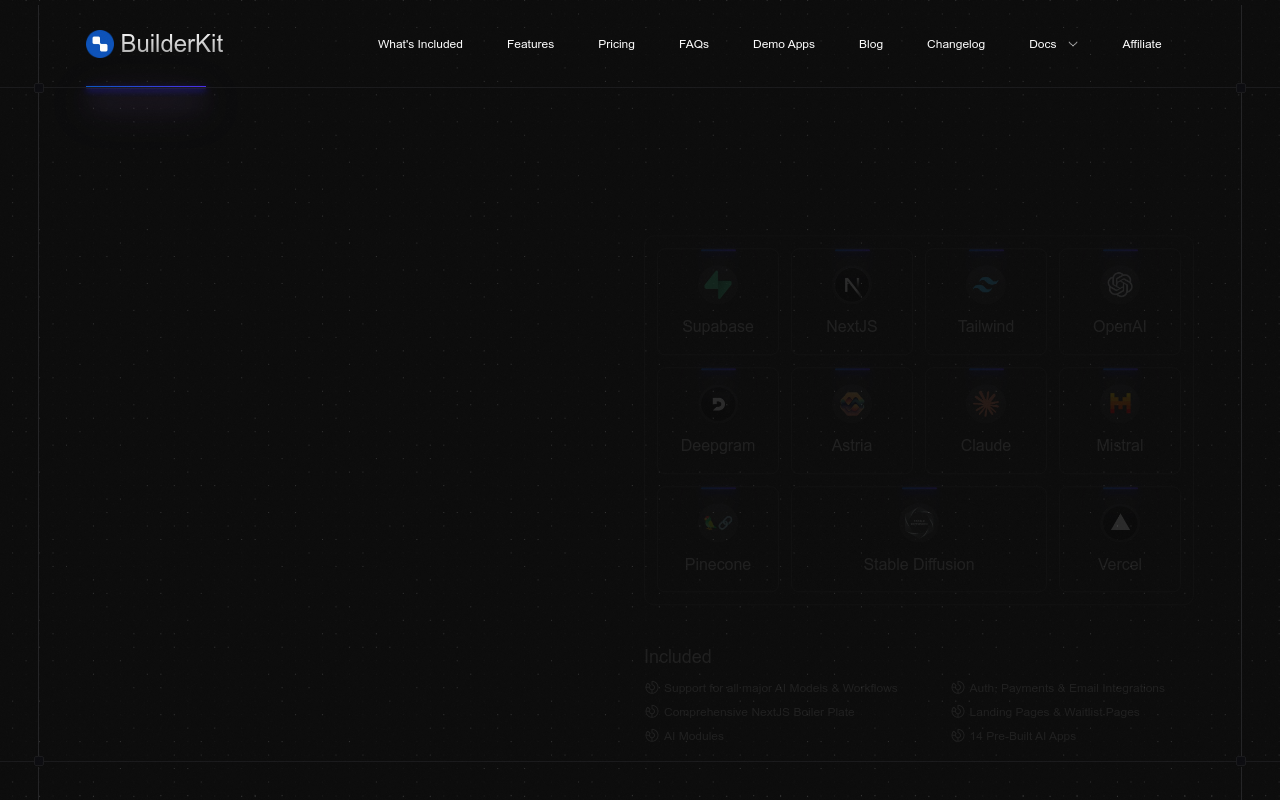Select the Claude logo icon
This screenshot has height=800, width=1280.
[x=986, y=404]
